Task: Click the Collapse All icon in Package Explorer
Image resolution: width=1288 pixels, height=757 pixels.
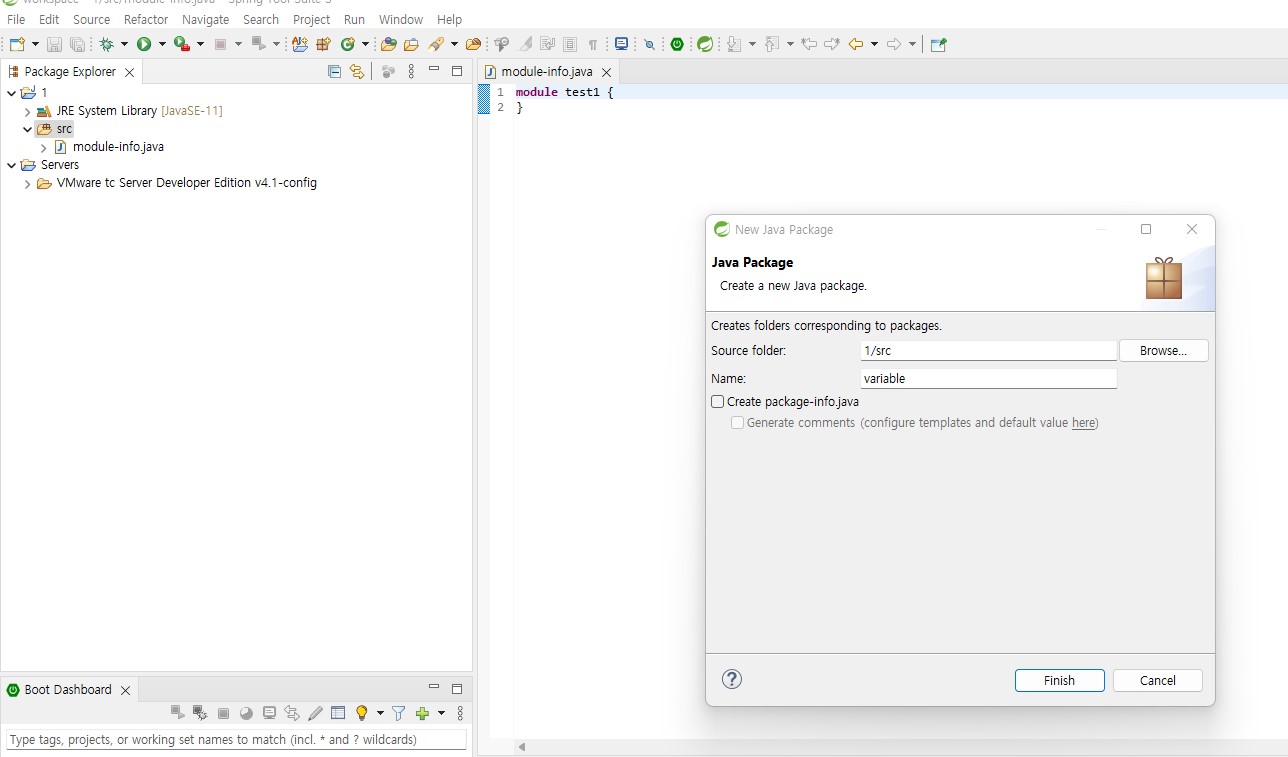Action: (x=334, y=71)
